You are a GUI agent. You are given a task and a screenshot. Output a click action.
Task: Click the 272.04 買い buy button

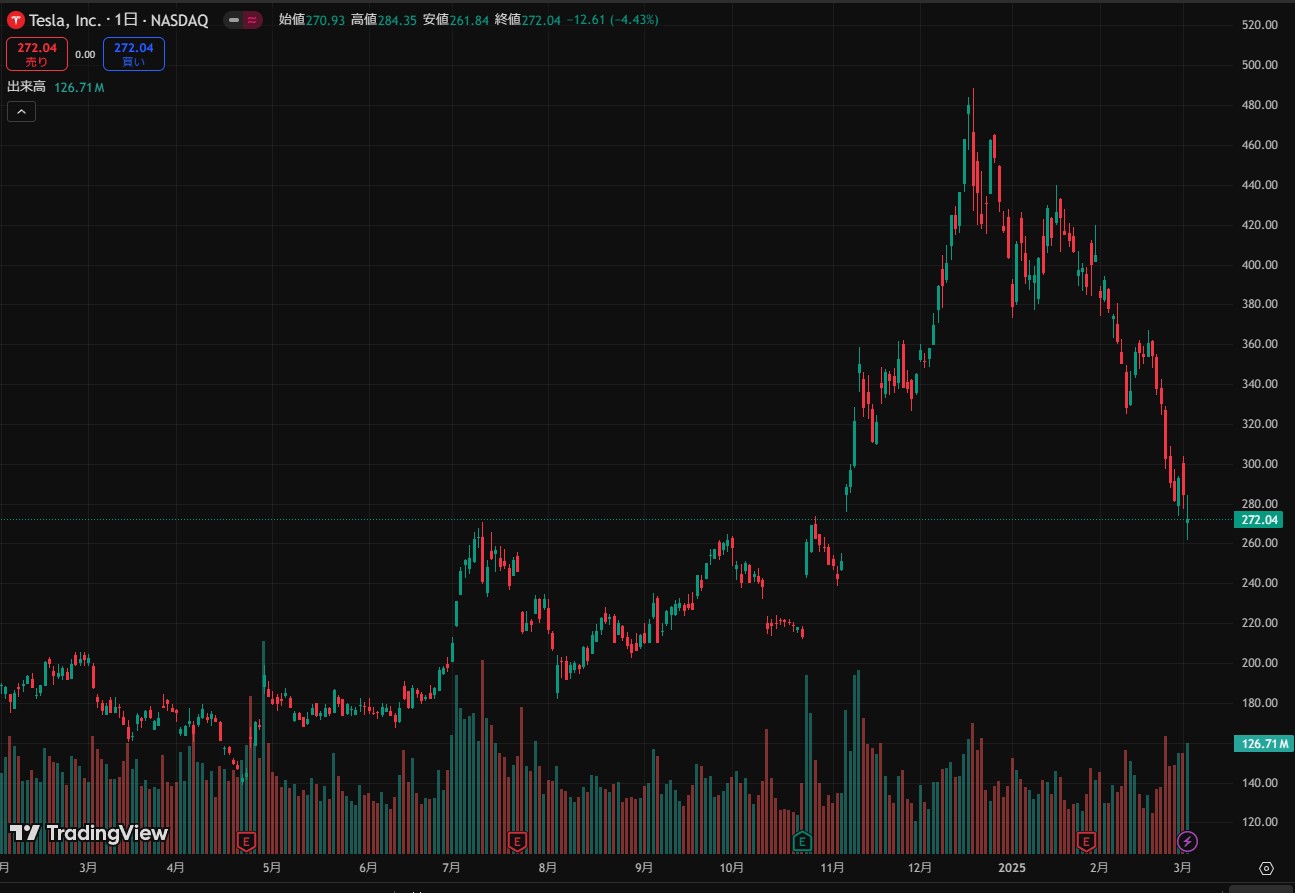coord(133,54)
